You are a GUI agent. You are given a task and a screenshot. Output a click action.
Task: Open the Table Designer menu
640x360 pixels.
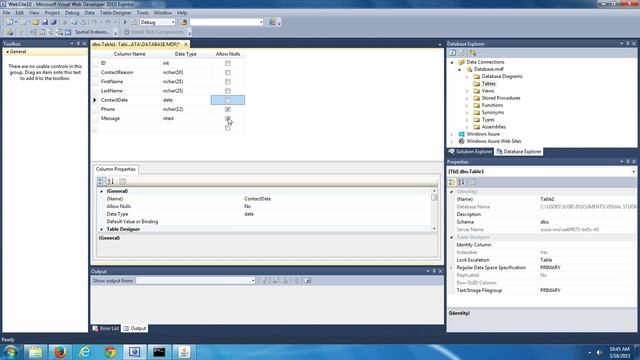[x=116, y=13]
